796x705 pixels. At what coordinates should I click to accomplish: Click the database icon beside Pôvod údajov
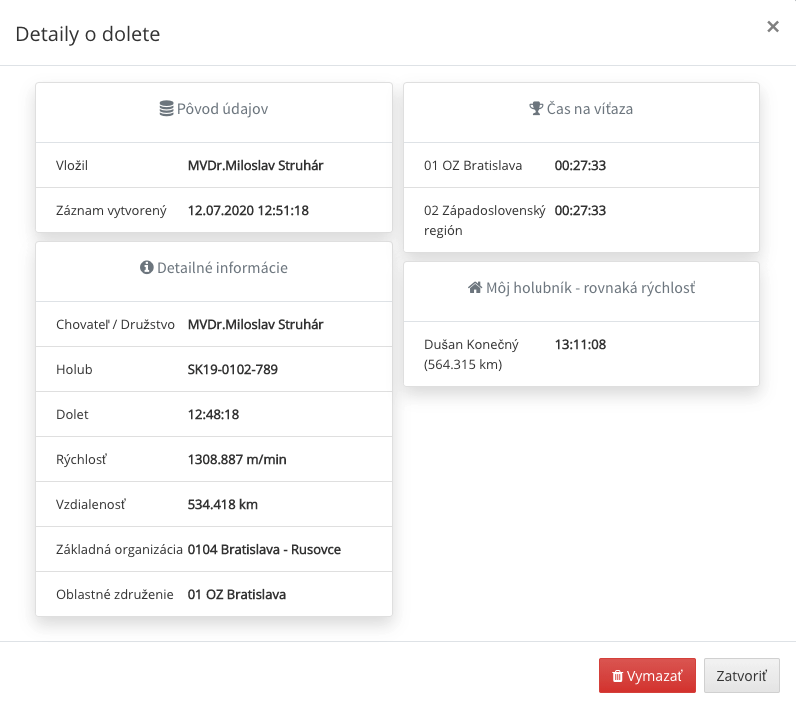click(166, 109)
